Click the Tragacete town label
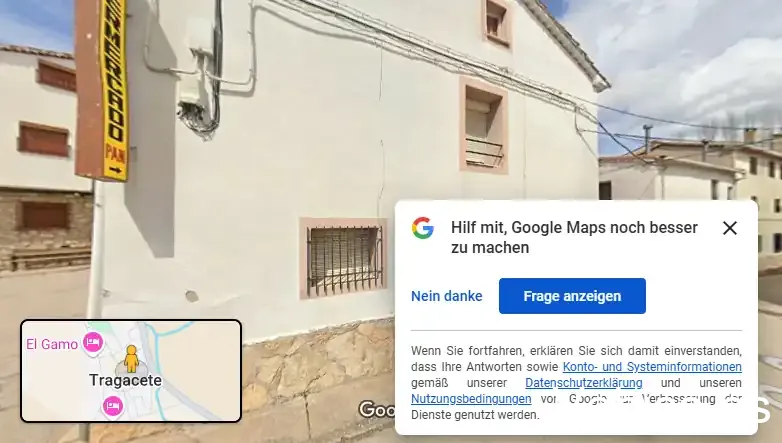 pyautogui.click(x=125, y=380)
